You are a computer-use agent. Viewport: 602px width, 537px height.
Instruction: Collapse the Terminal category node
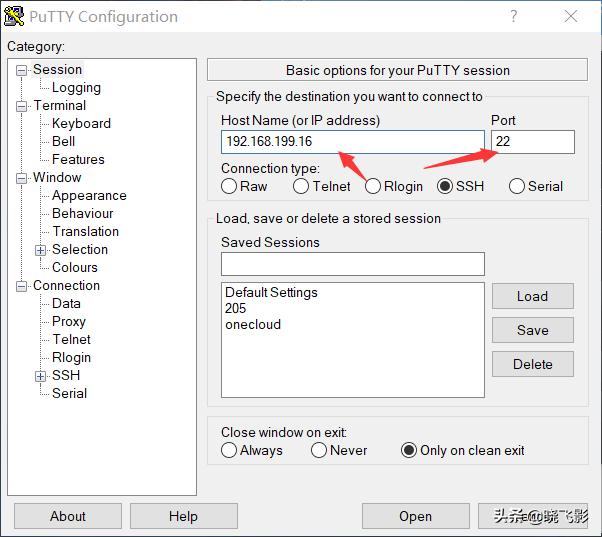[22, 106]
